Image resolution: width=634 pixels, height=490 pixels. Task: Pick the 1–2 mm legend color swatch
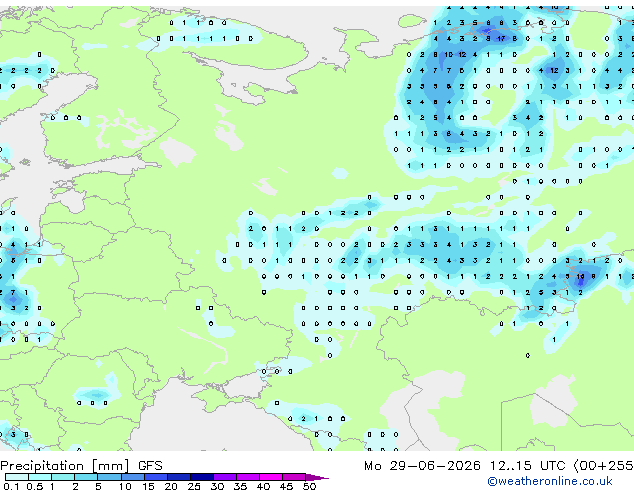click(x=63, y=477)
